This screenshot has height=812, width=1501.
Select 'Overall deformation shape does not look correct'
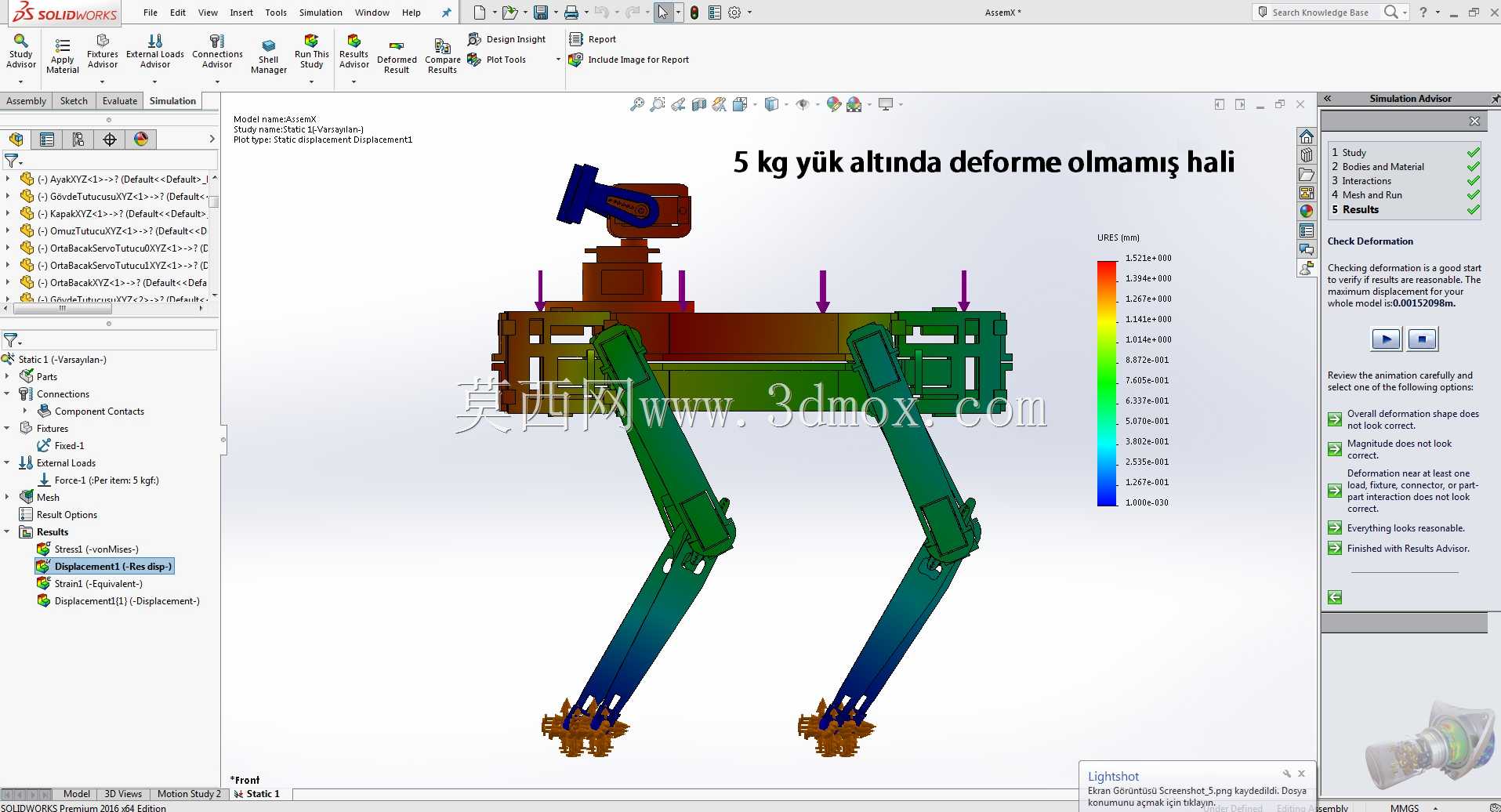pos(1404,419)
